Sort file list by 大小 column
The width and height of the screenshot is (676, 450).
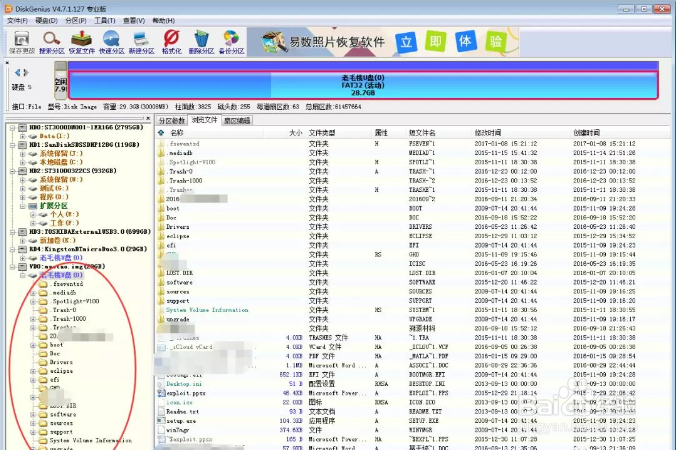click(296, 133)
